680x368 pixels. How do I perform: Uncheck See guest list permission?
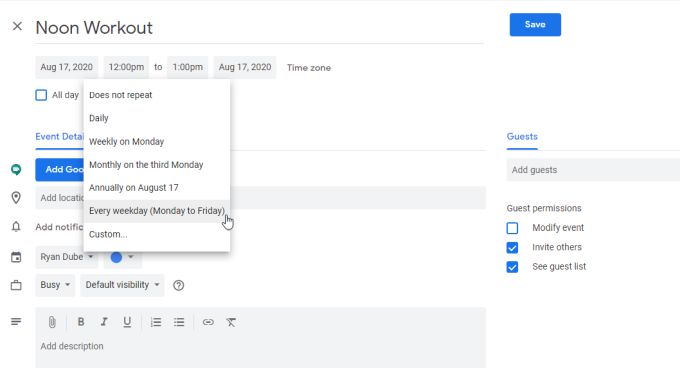(512, 267)
